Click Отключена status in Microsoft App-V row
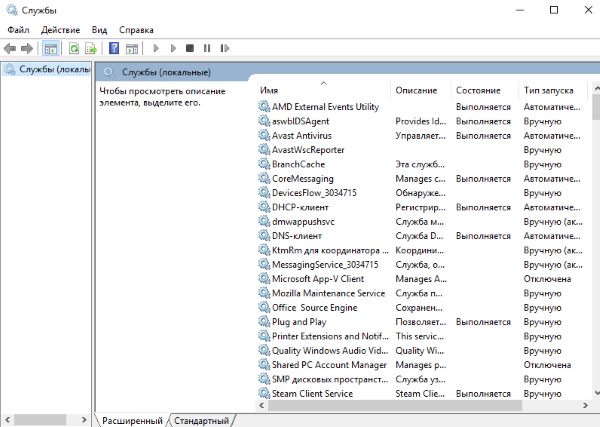Image resolution: width=600 pixels, height=427 pixels. pos(547,279)
